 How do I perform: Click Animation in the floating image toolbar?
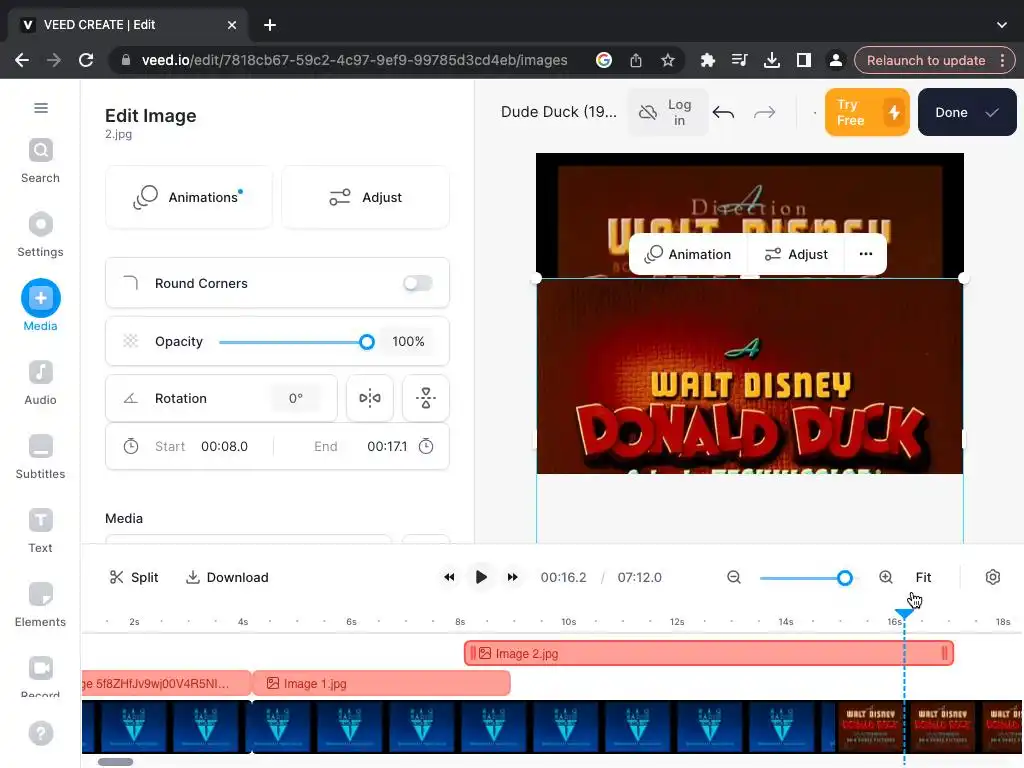pos(688,254)
